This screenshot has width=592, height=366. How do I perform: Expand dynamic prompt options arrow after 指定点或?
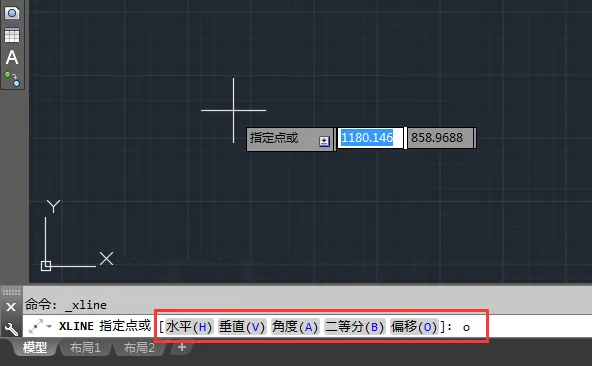tap(324, 141)
